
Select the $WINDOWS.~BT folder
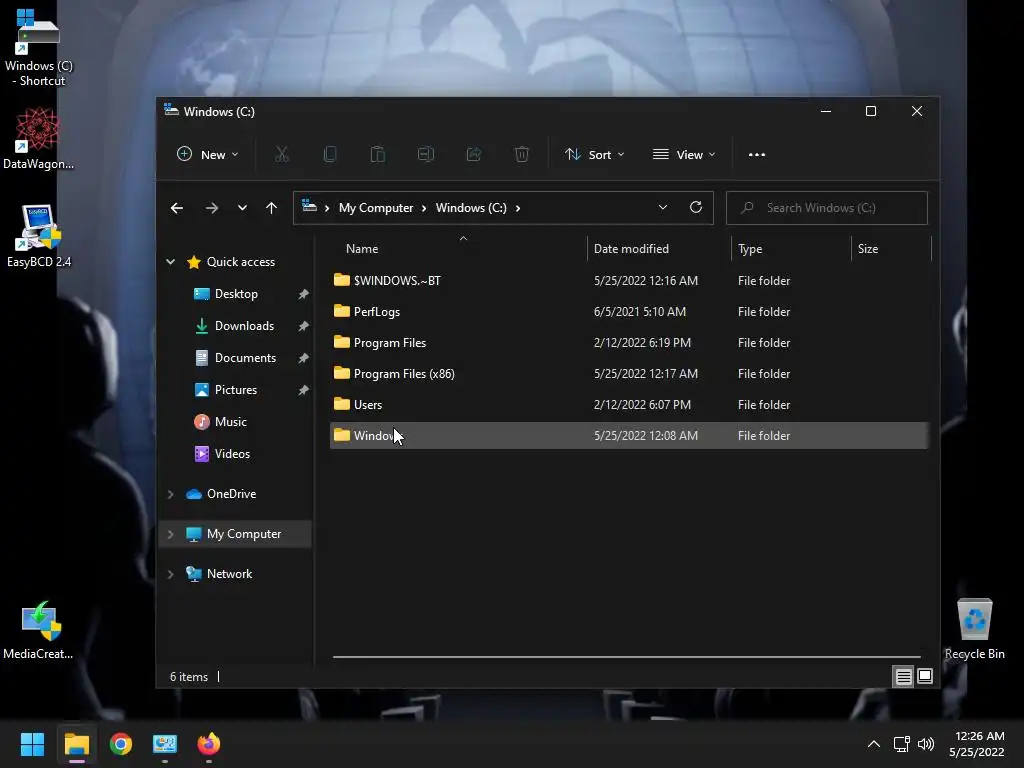tap(629, 281)
